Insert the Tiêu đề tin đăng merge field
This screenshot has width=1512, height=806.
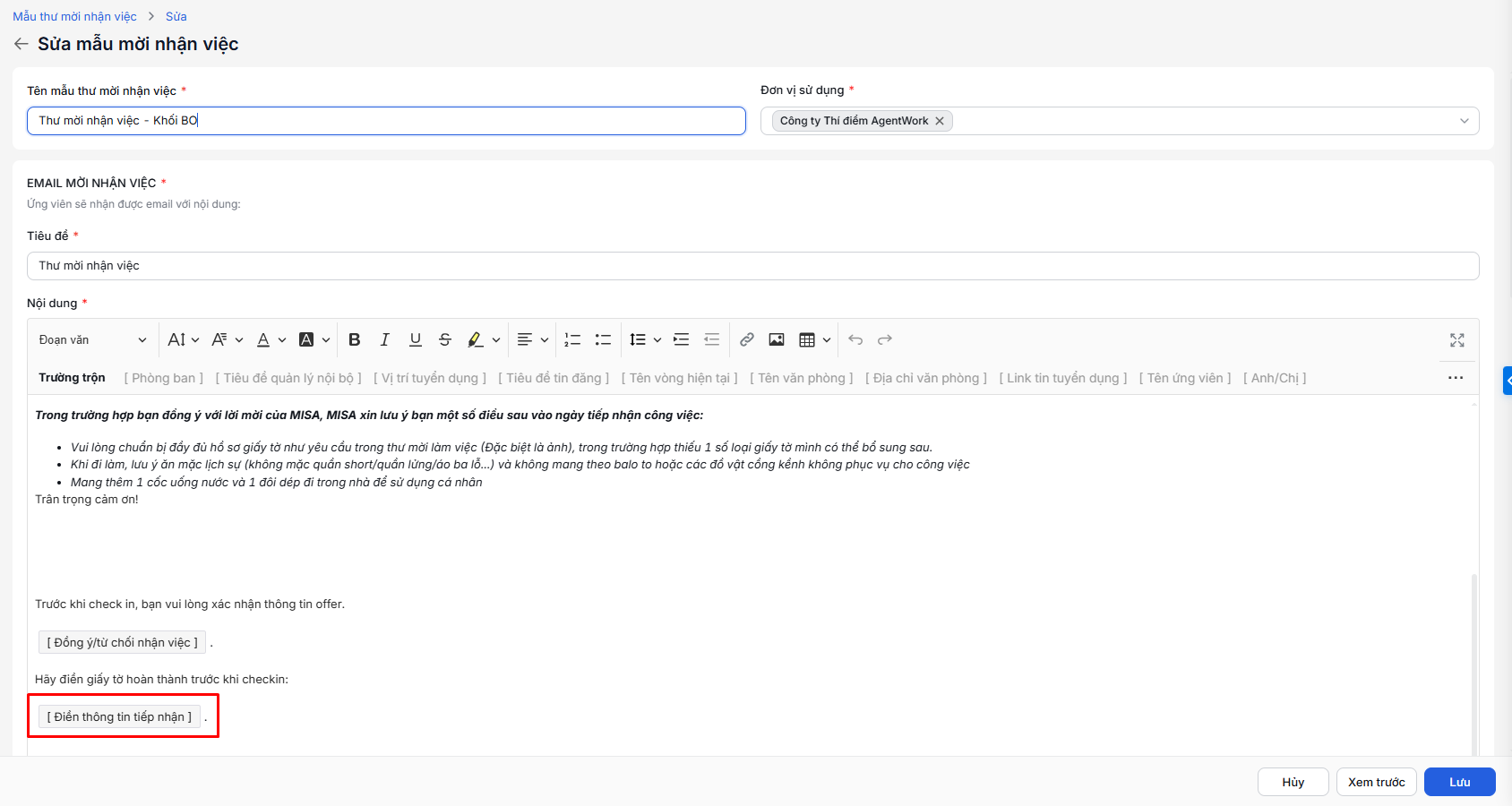554,378
